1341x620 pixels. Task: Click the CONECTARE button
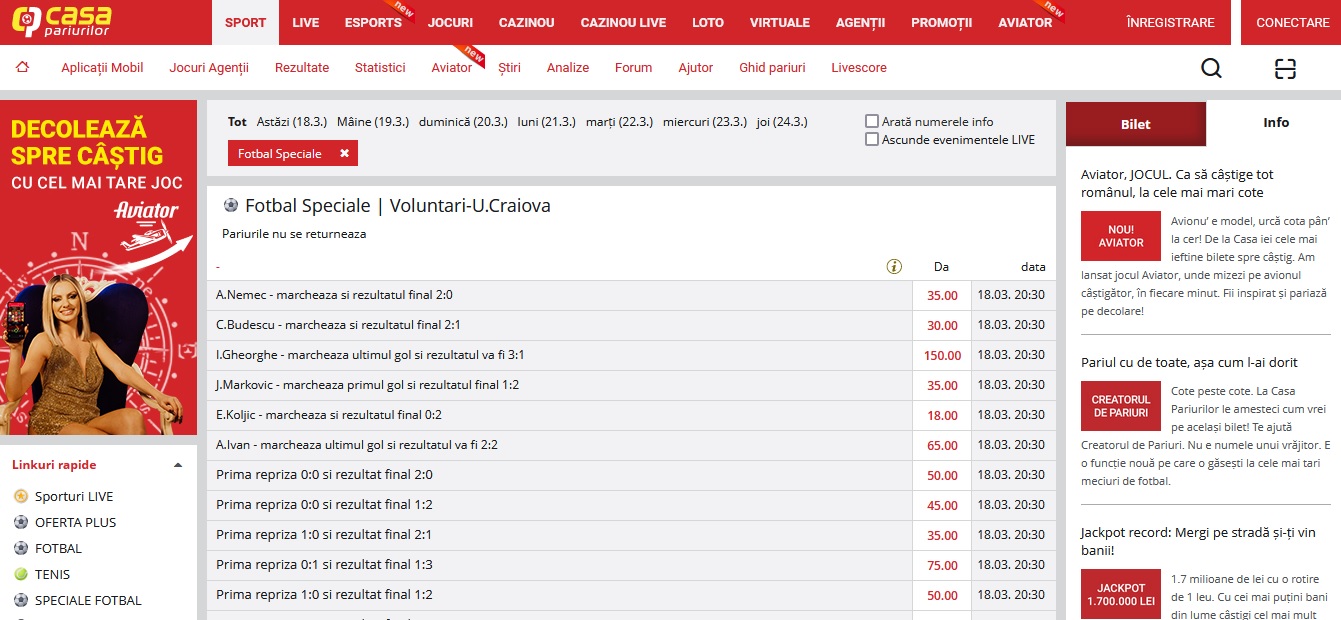[x=1292, y=22]
